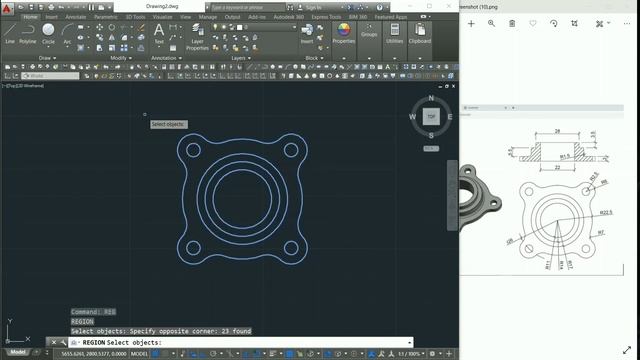Switch to the Home ribbon tab

30,17
